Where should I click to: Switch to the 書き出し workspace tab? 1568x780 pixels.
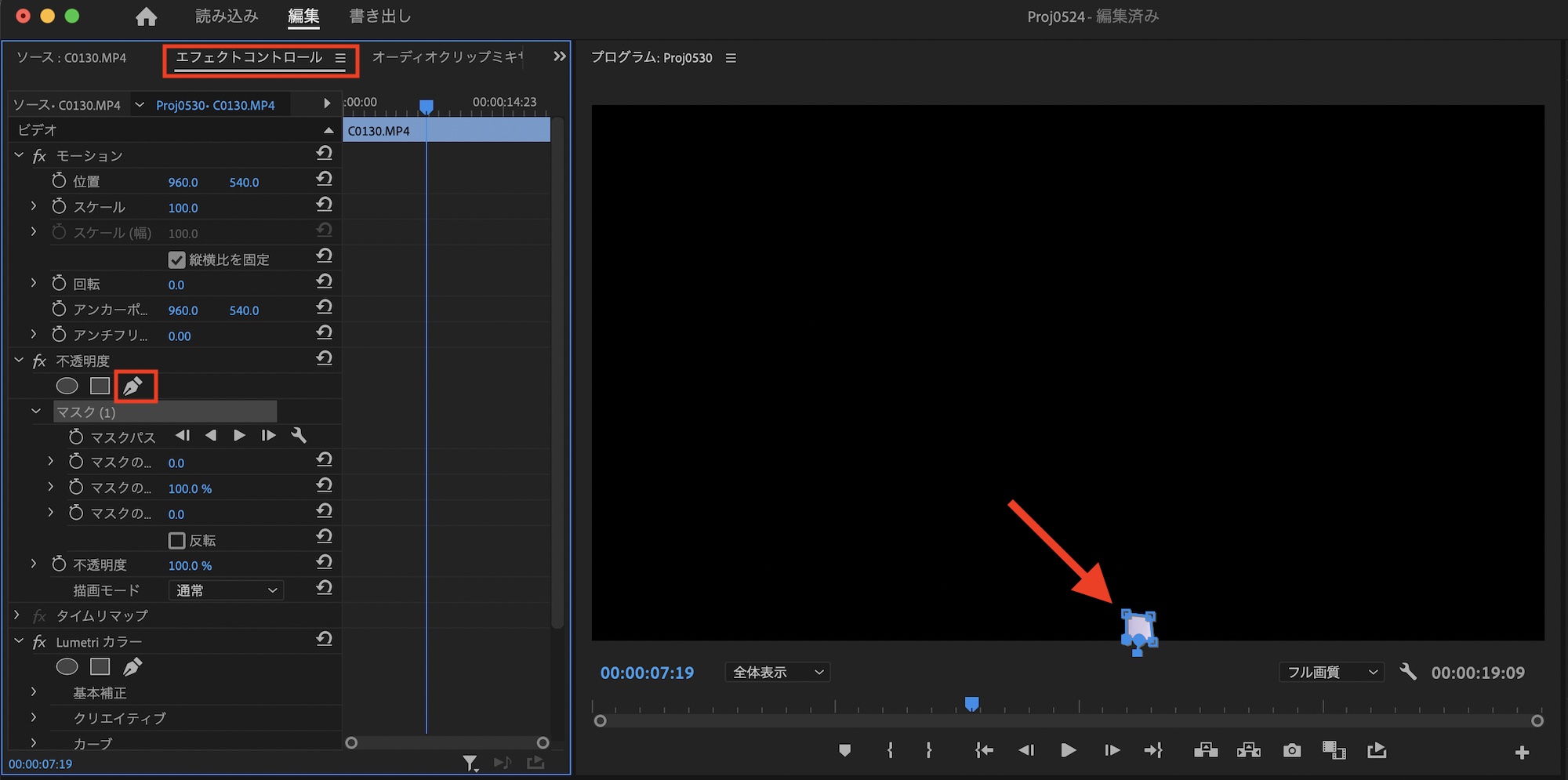(x=379, y=16)
